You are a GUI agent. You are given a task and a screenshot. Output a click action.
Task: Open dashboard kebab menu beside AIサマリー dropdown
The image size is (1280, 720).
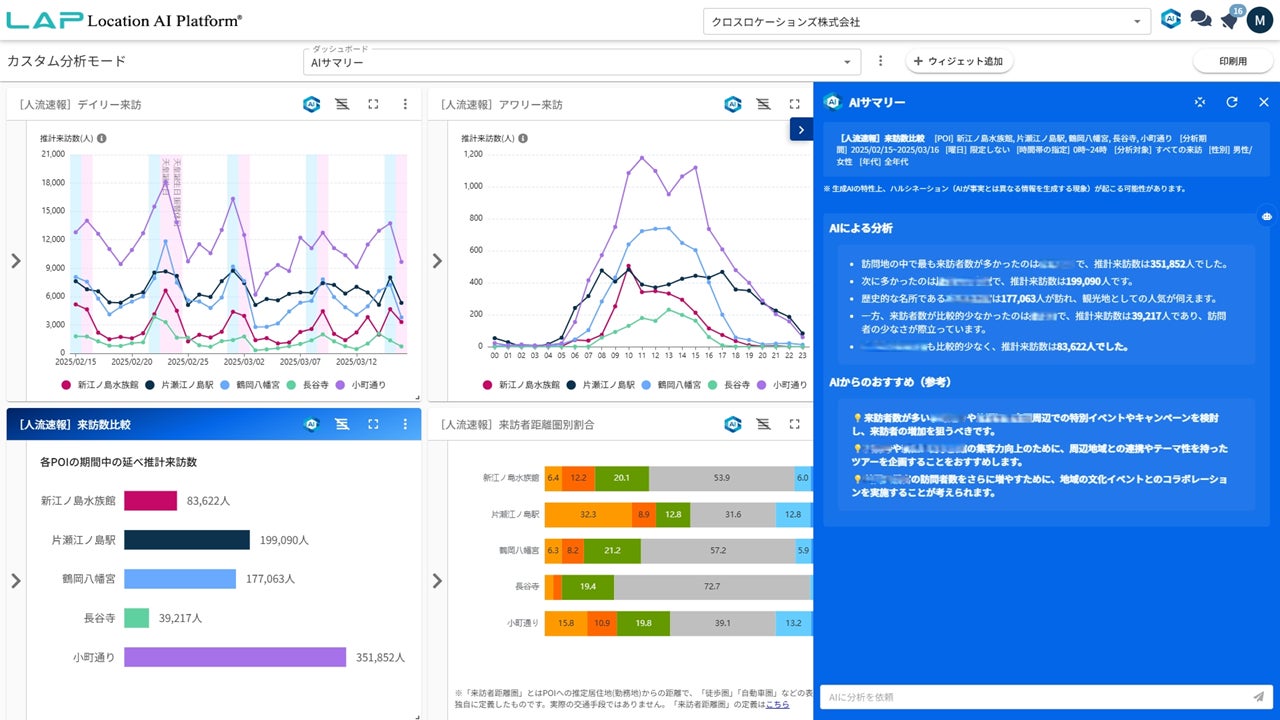click(880, 61)
